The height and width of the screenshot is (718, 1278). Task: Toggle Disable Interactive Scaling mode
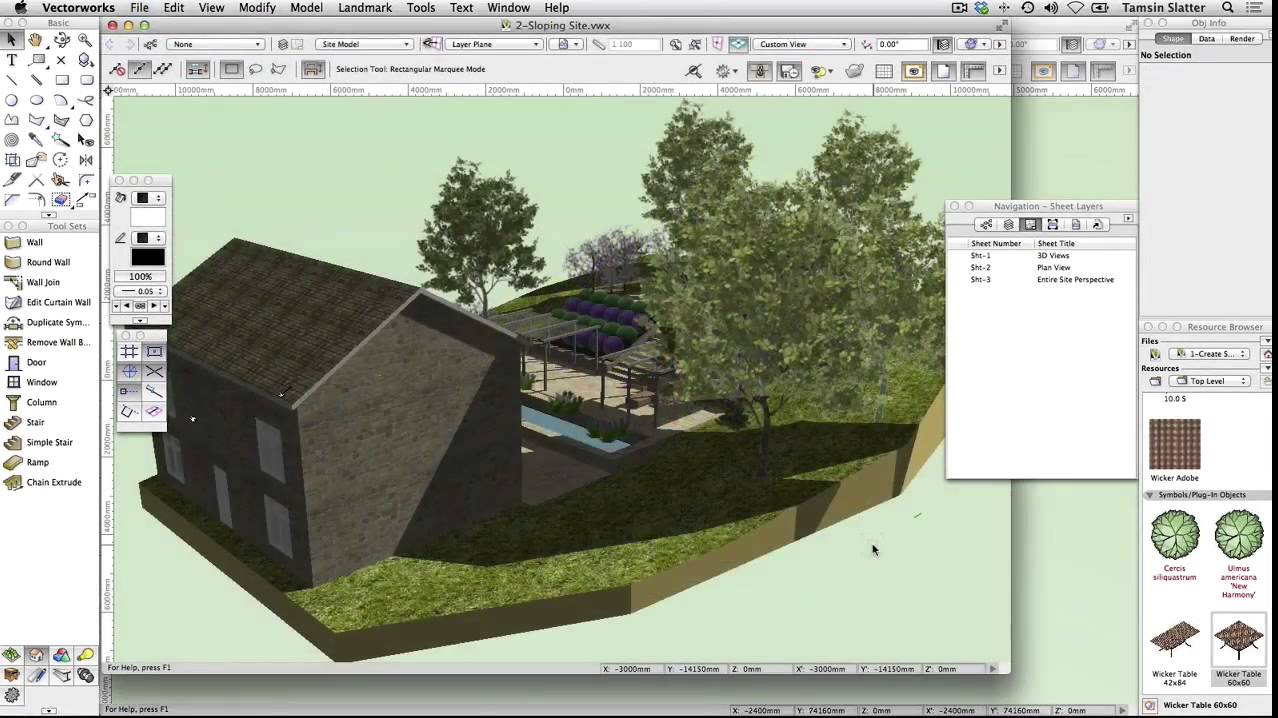(118, 69)
